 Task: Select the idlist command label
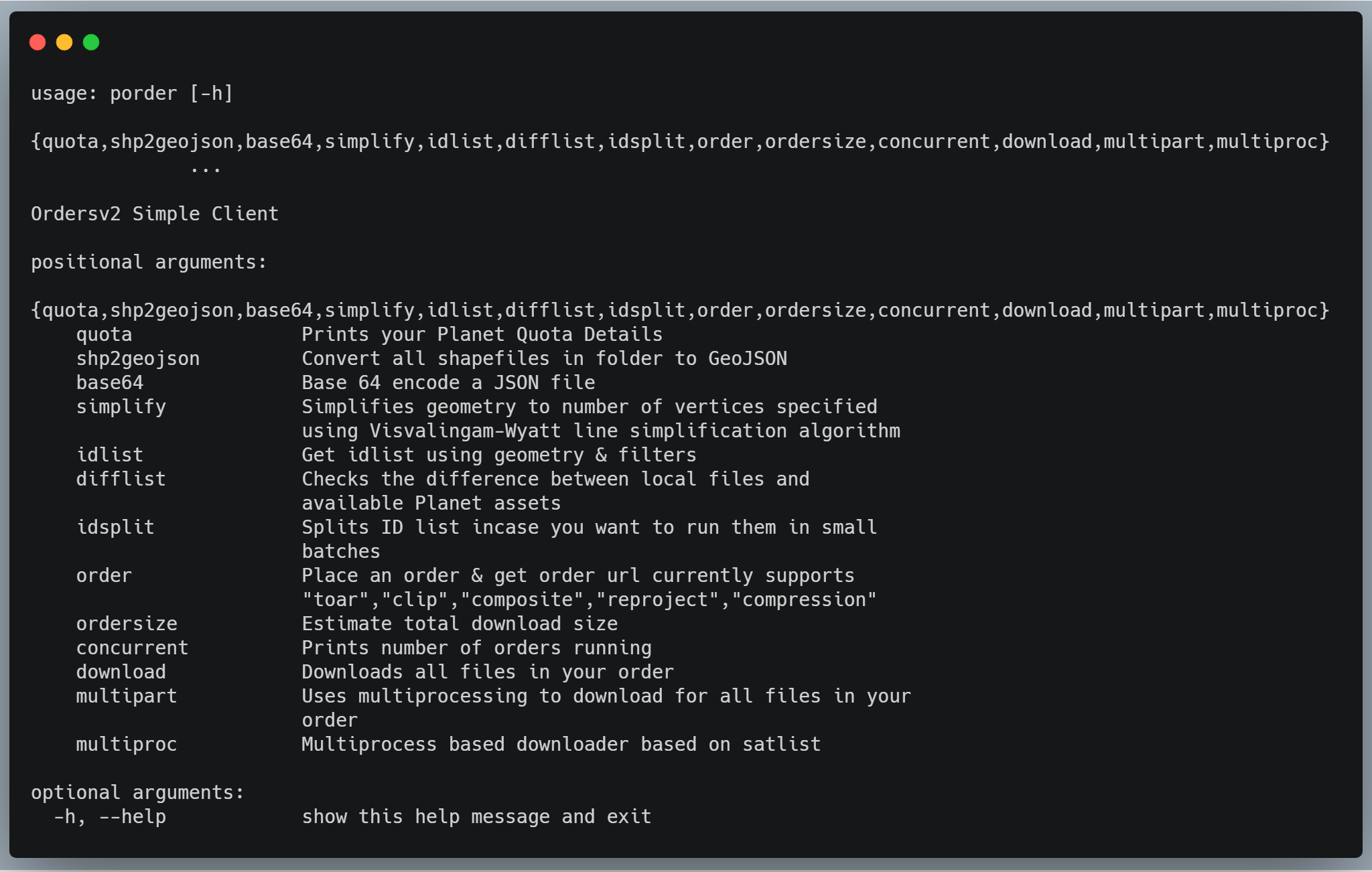coord(109,455)
